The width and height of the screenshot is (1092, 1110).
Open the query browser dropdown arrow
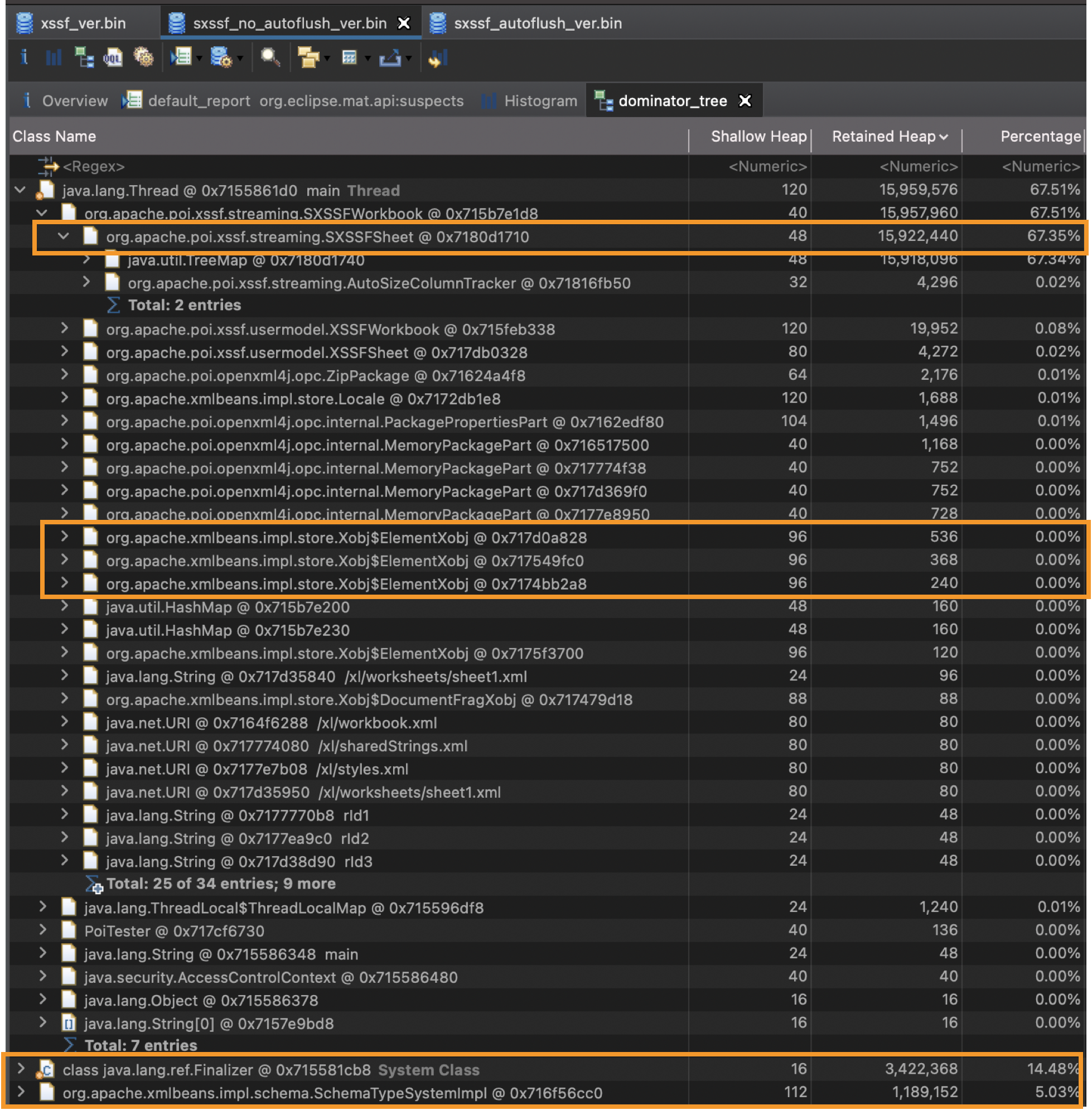[x=240, y=59]
